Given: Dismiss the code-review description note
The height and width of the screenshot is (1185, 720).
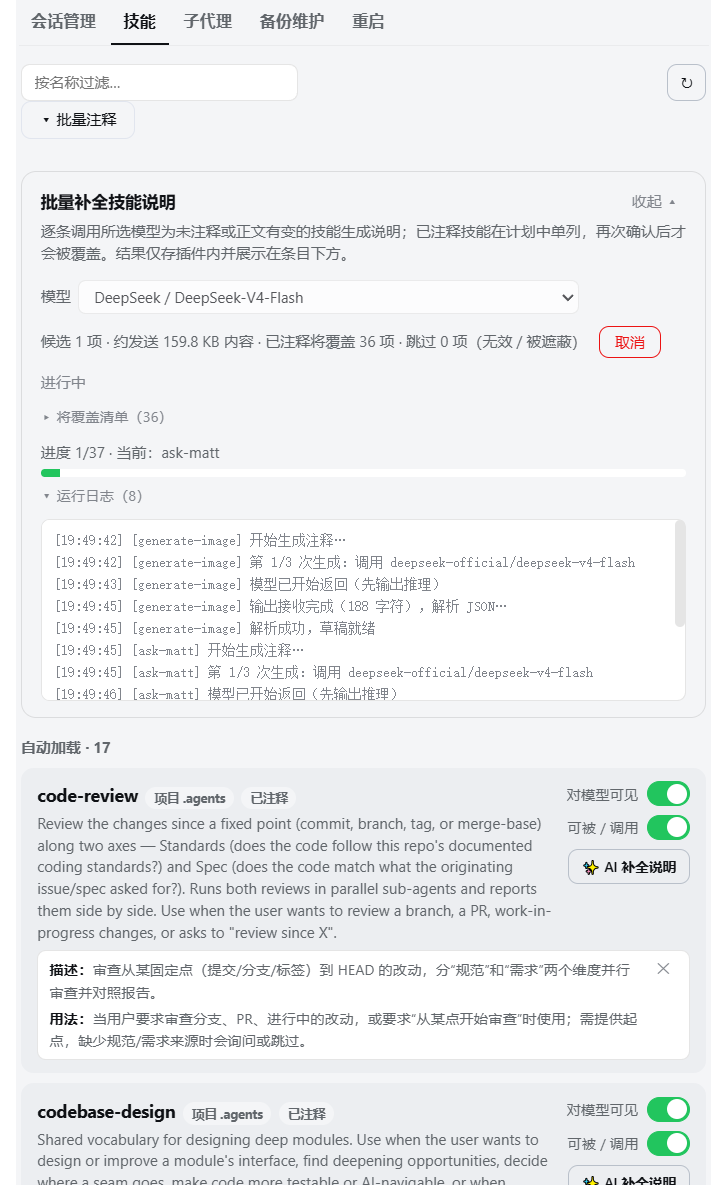Looking at the screenshot, I should point(663,969).
